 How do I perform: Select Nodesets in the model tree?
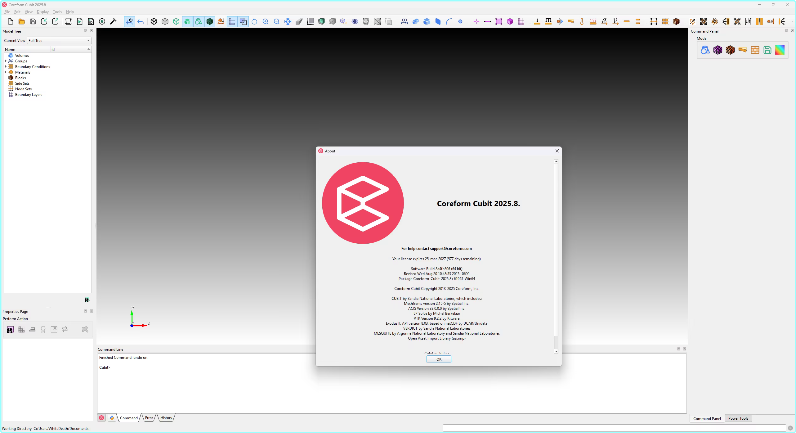click(x=22, y=89)
